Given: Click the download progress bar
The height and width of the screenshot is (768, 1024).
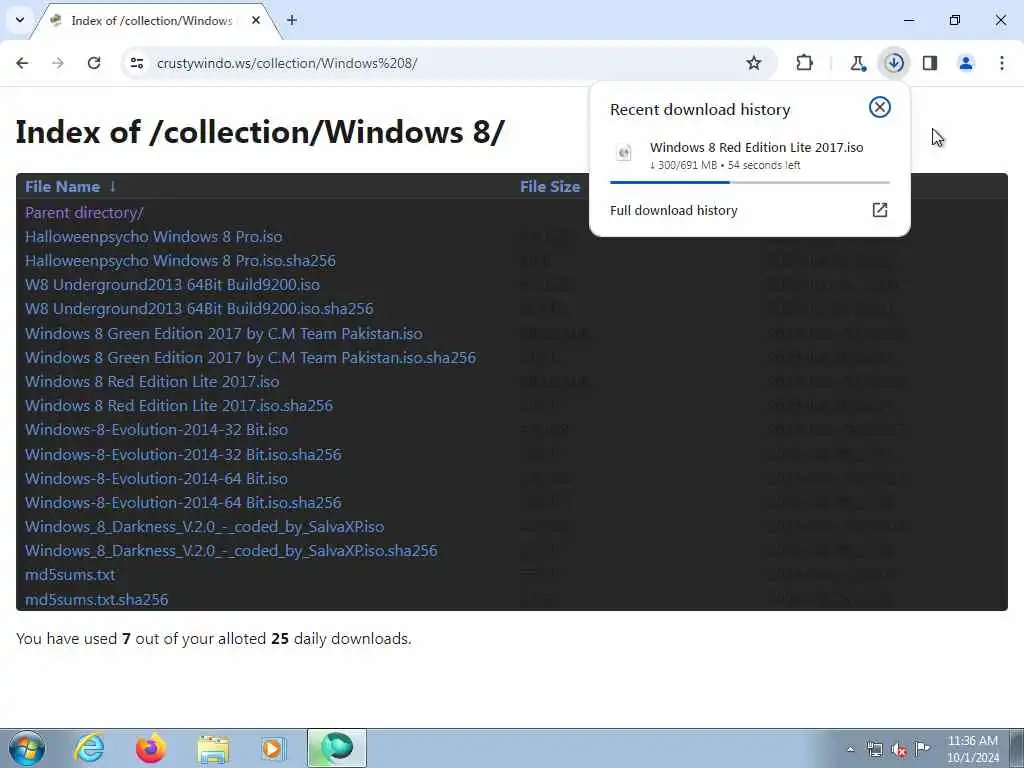Looking at the screenshot, I should [750, 182].
